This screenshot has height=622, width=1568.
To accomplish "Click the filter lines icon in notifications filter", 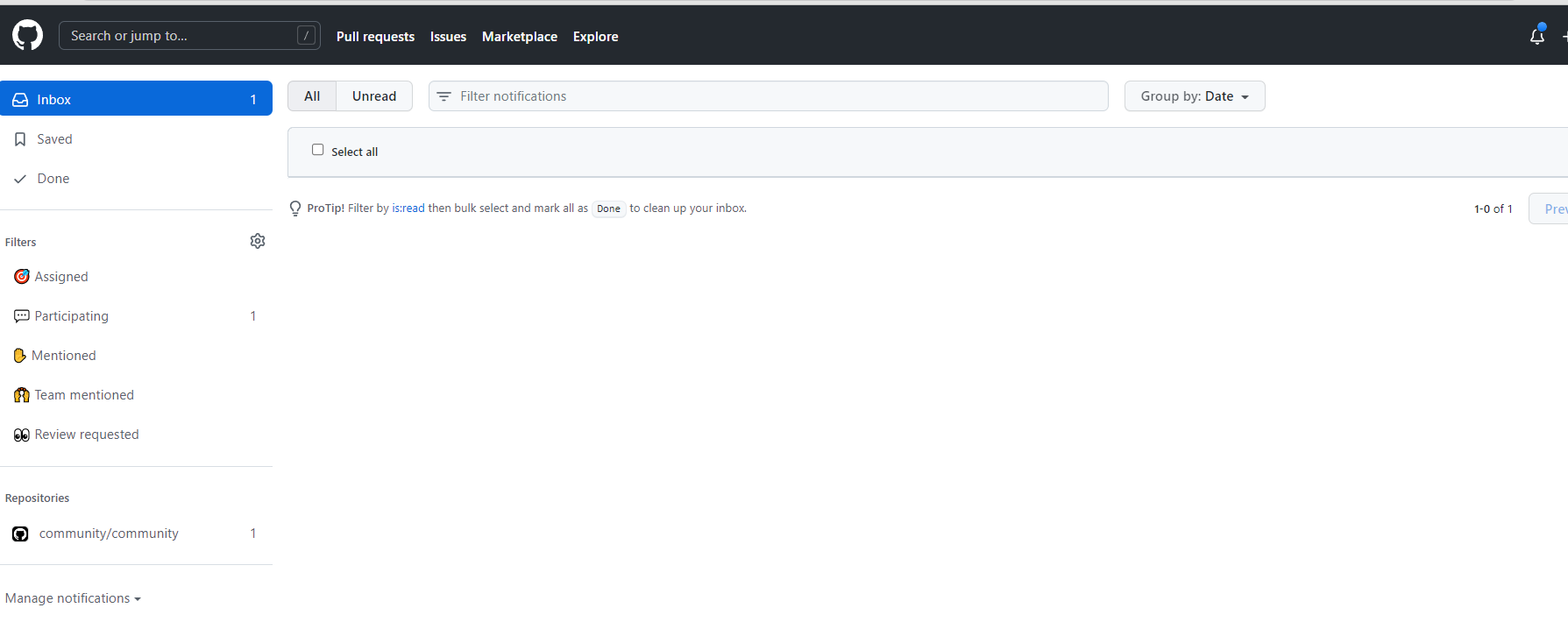I will [x=444, y=96].
